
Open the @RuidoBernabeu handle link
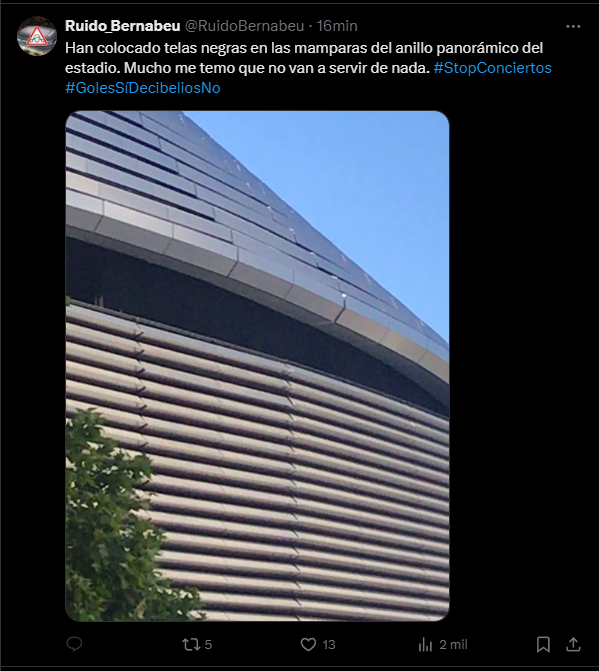point(244,26)
